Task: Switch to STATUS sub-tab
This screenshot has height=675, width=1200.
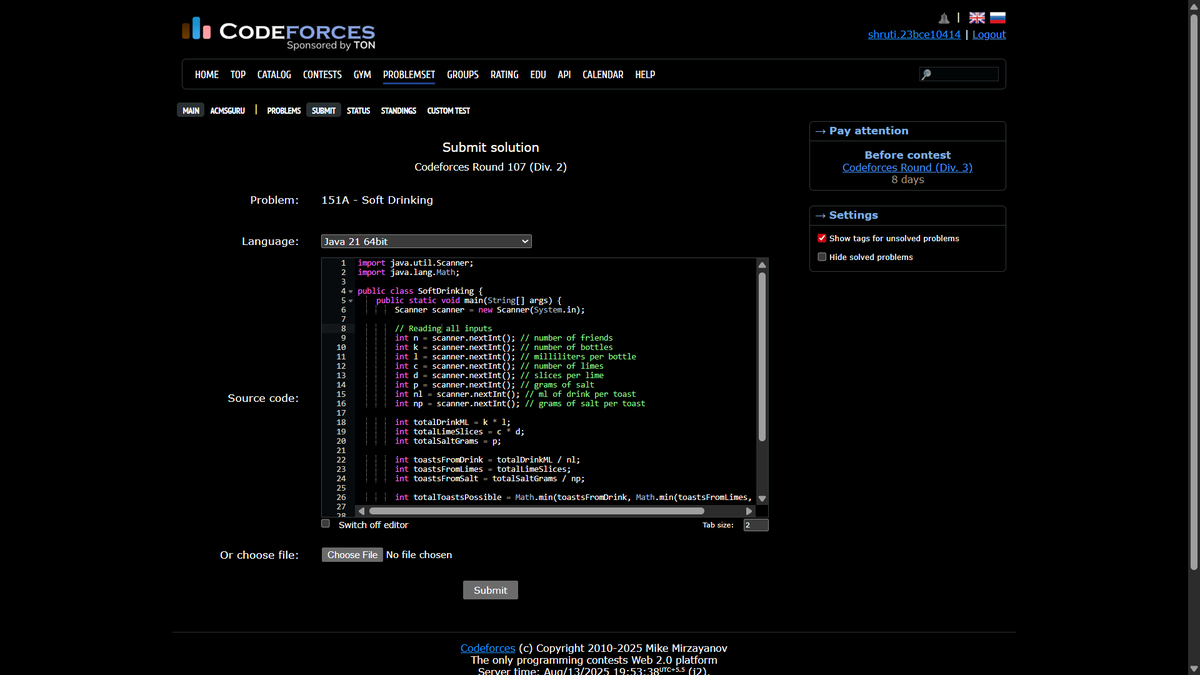Action: point(359,110)
